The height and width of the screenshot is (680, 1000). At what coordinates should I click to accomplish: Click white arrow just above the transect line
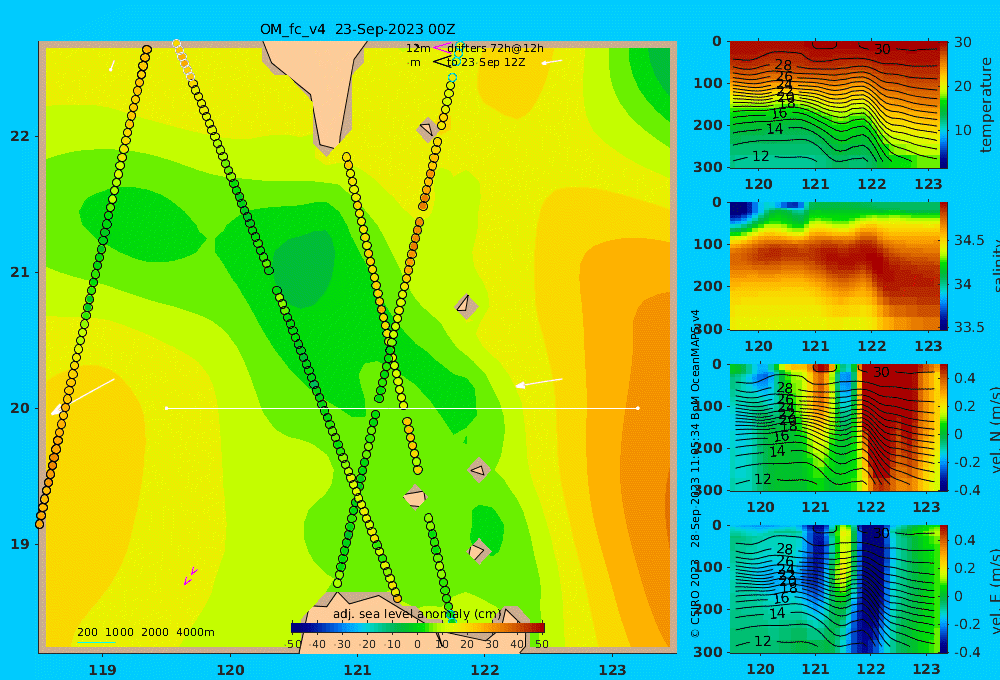coord(539,383)
